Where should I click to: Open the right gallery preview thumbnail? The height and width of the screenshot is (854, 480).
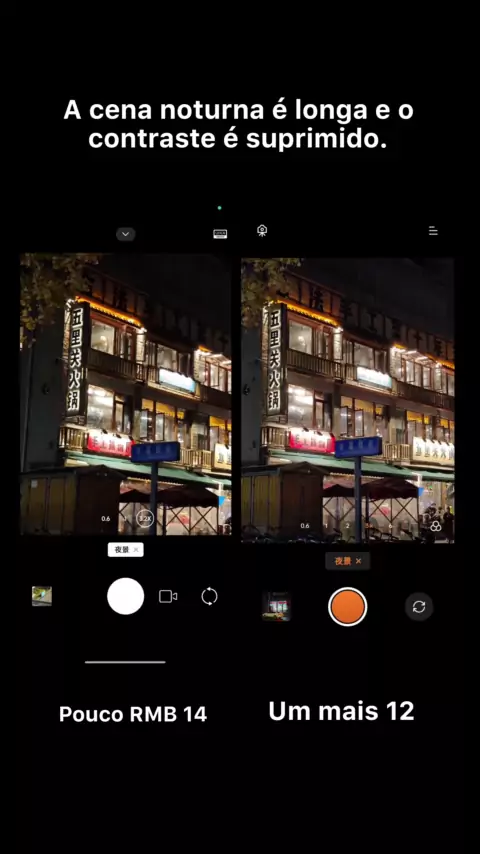(277, 607)
